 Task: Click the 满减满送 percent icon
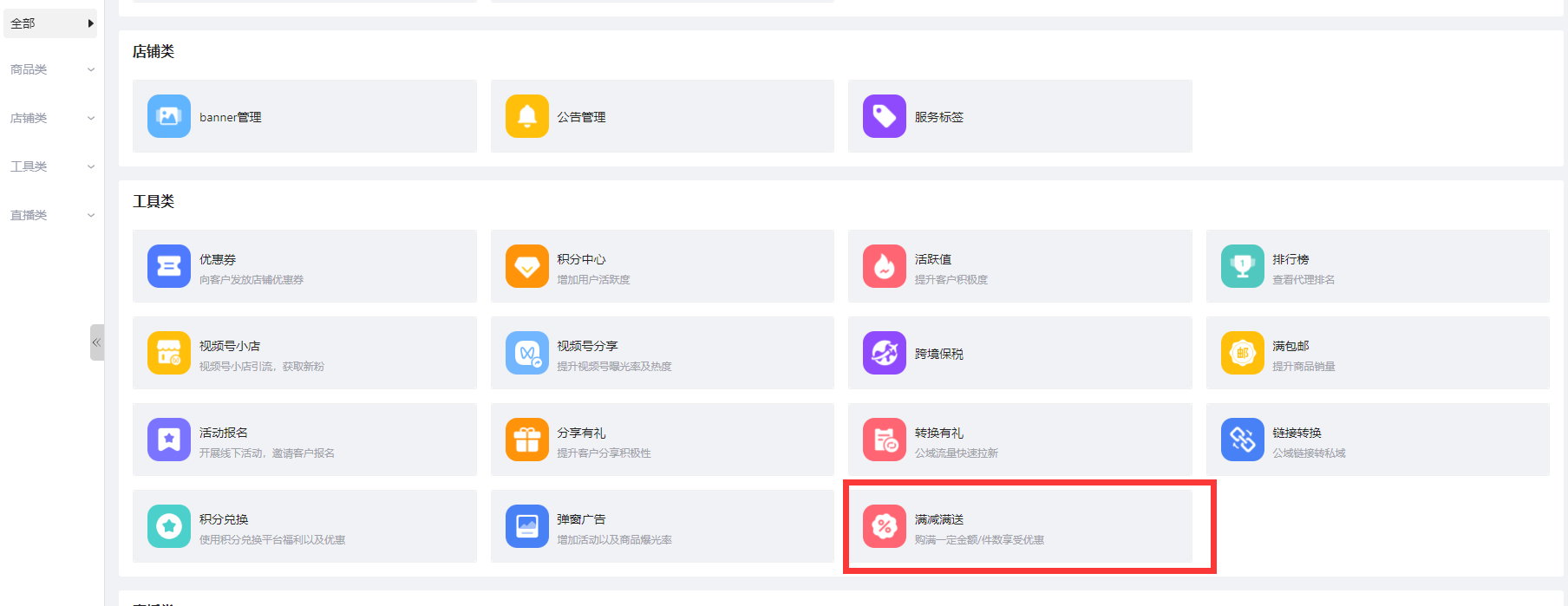point(884,526)
